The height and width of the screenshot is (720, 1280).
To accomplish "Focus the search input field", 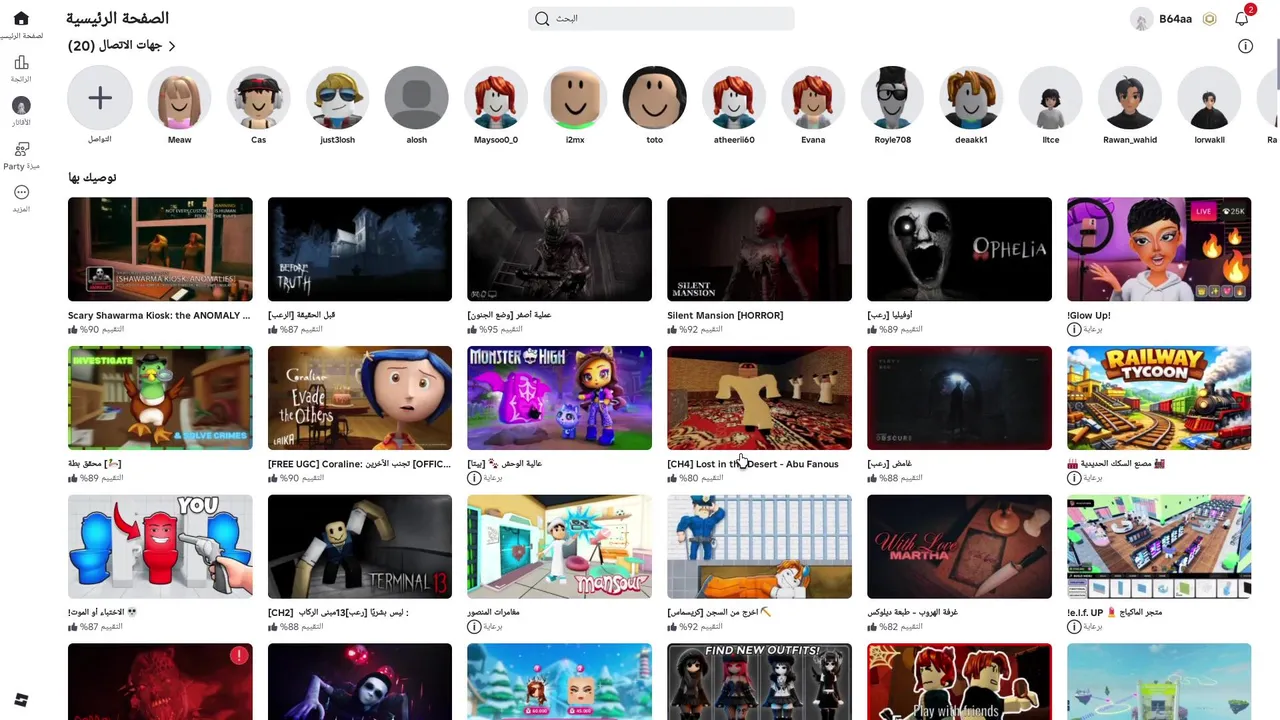I will point(661,19).
